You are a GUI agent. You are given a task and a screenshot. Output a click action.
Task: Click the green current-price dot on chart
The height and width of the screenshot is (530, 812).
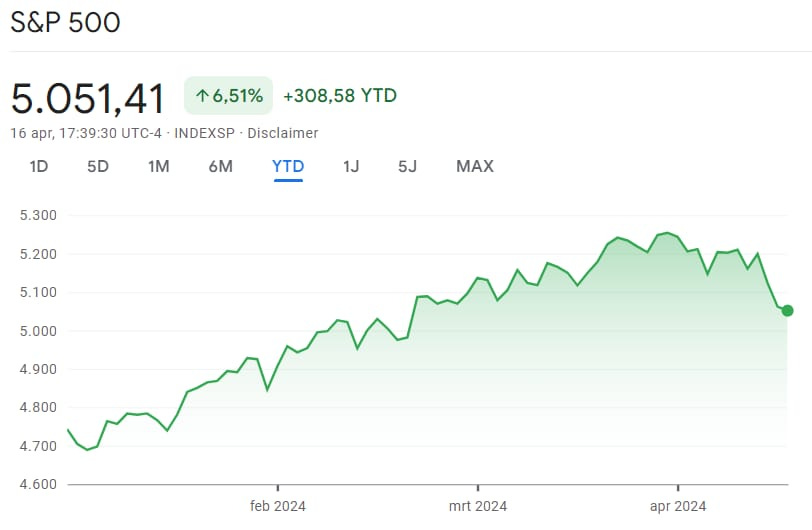[x=787, y=311]
